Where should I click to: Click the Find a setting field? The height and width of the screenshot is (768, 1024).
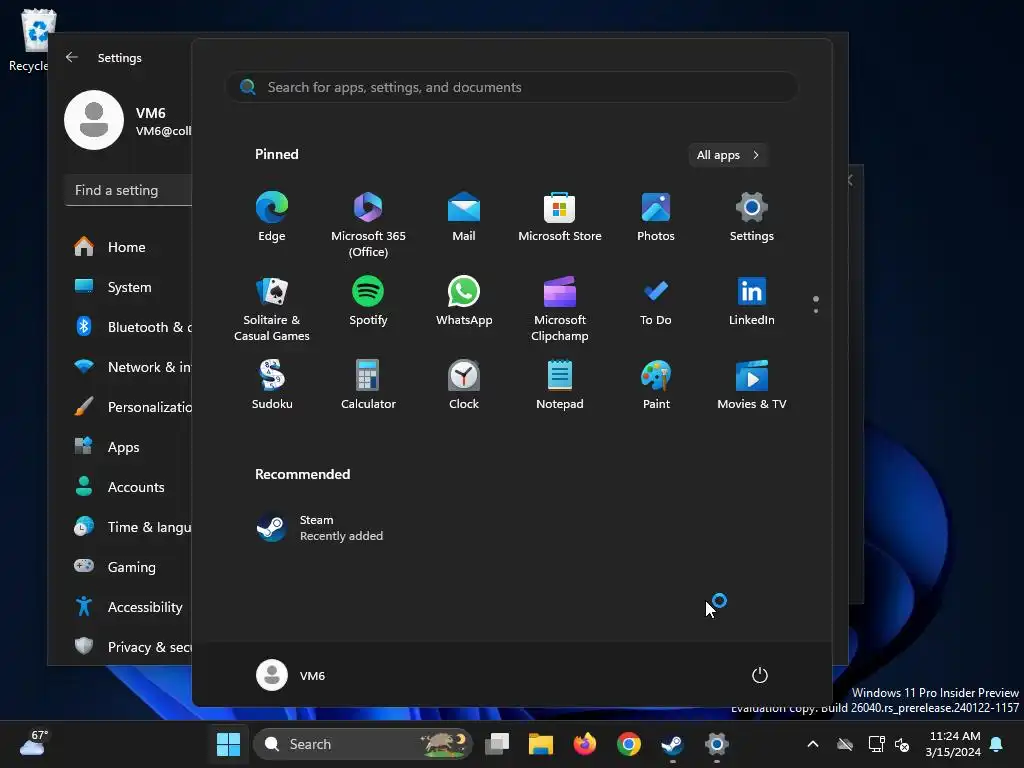click(129, 190)
